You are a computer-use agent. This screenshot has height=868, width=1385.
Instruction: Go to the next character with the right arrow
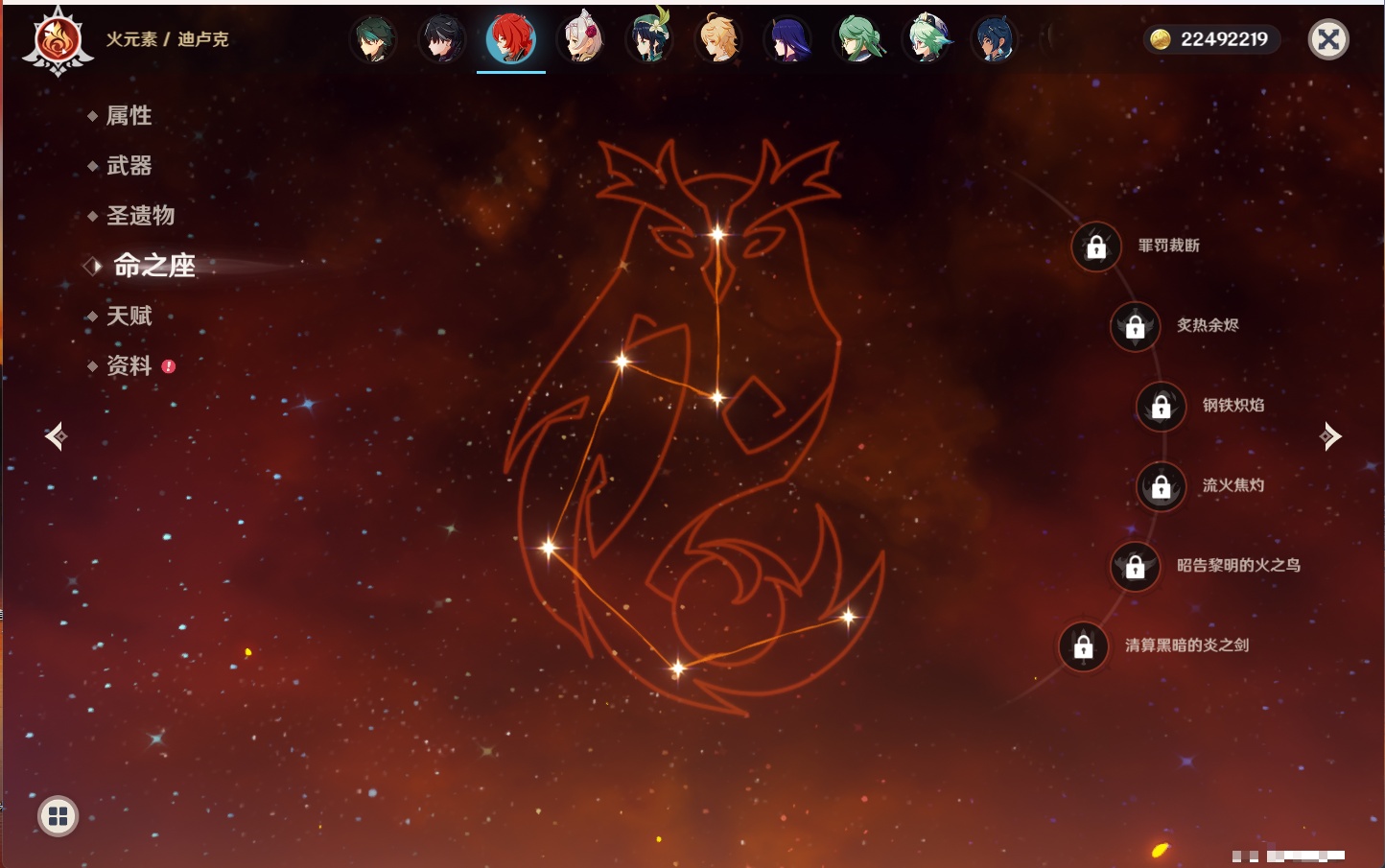pyautogui.click(x=1330, y=436)
